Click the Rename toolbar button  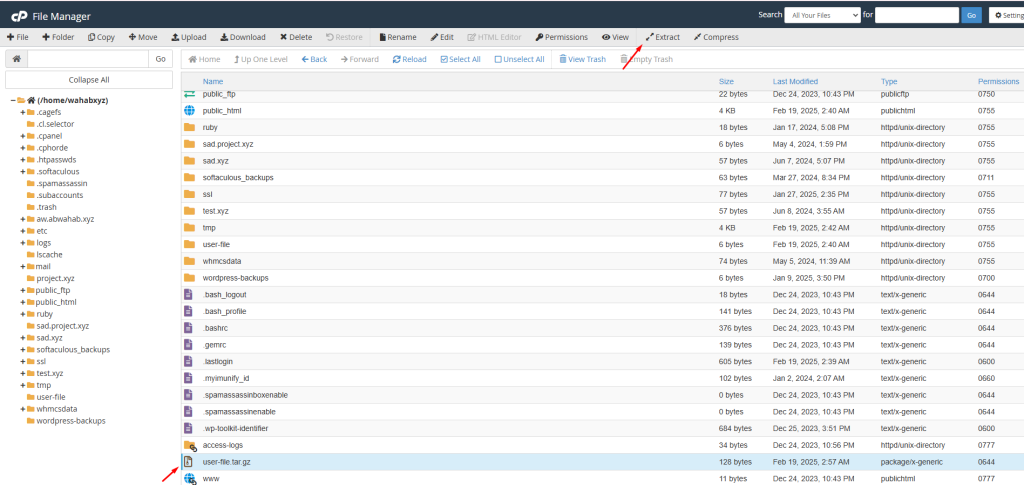tap(397, 37)
